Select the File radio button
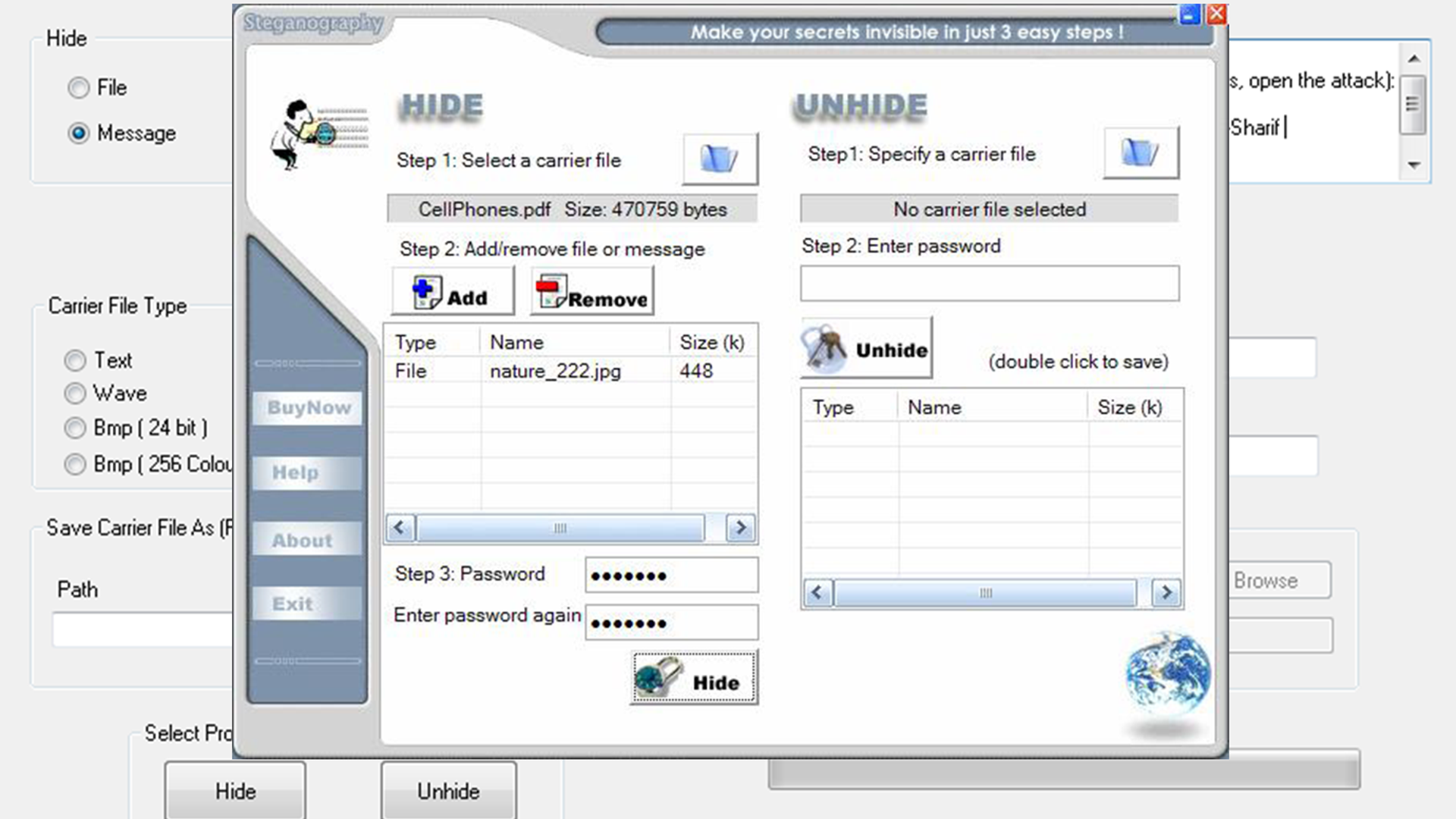The width and height of the screenshot is (1456, 819). tap(78, 88)
